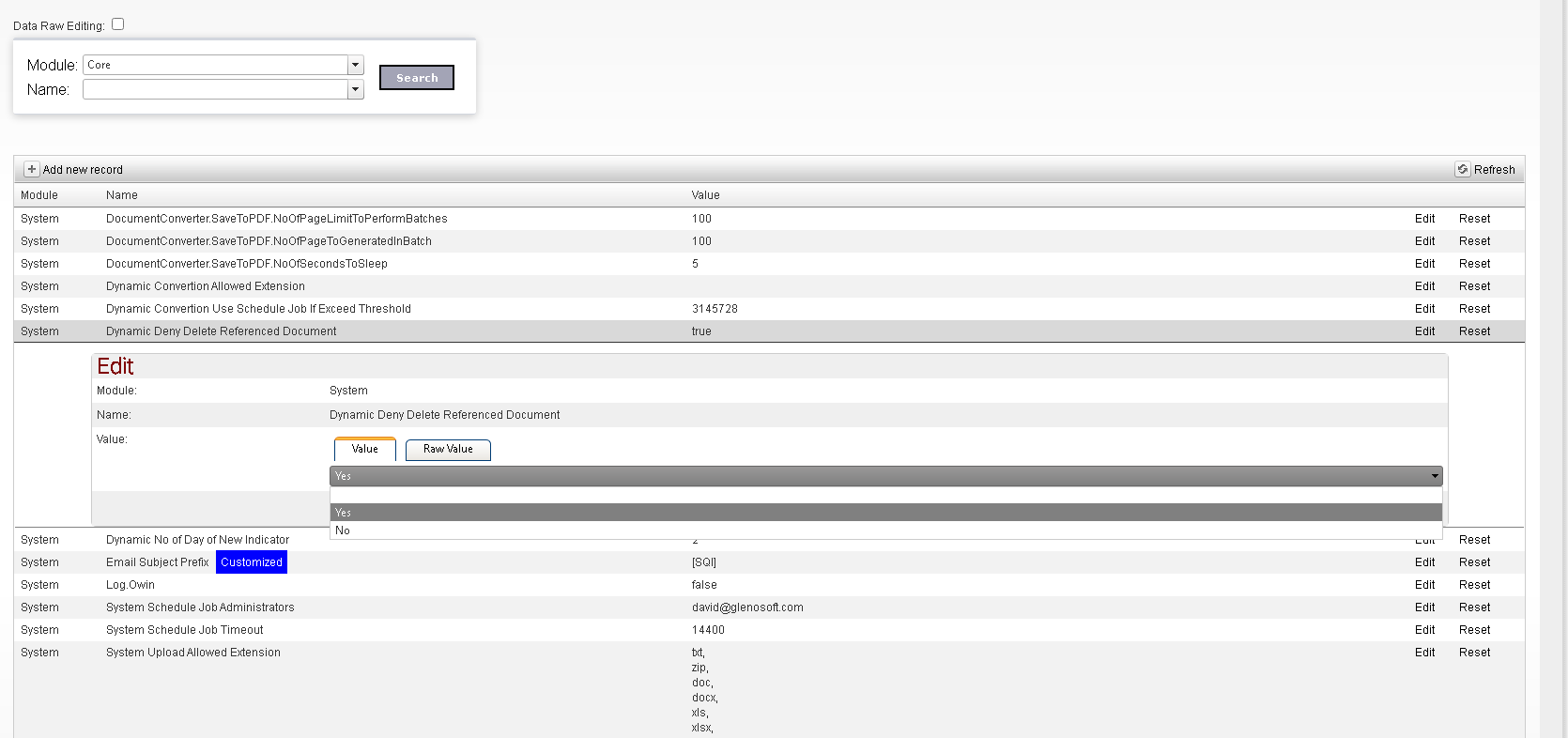1568x738 pixels.
Task: Reset System Schedule Job Timeout row
Action: 1474,630
